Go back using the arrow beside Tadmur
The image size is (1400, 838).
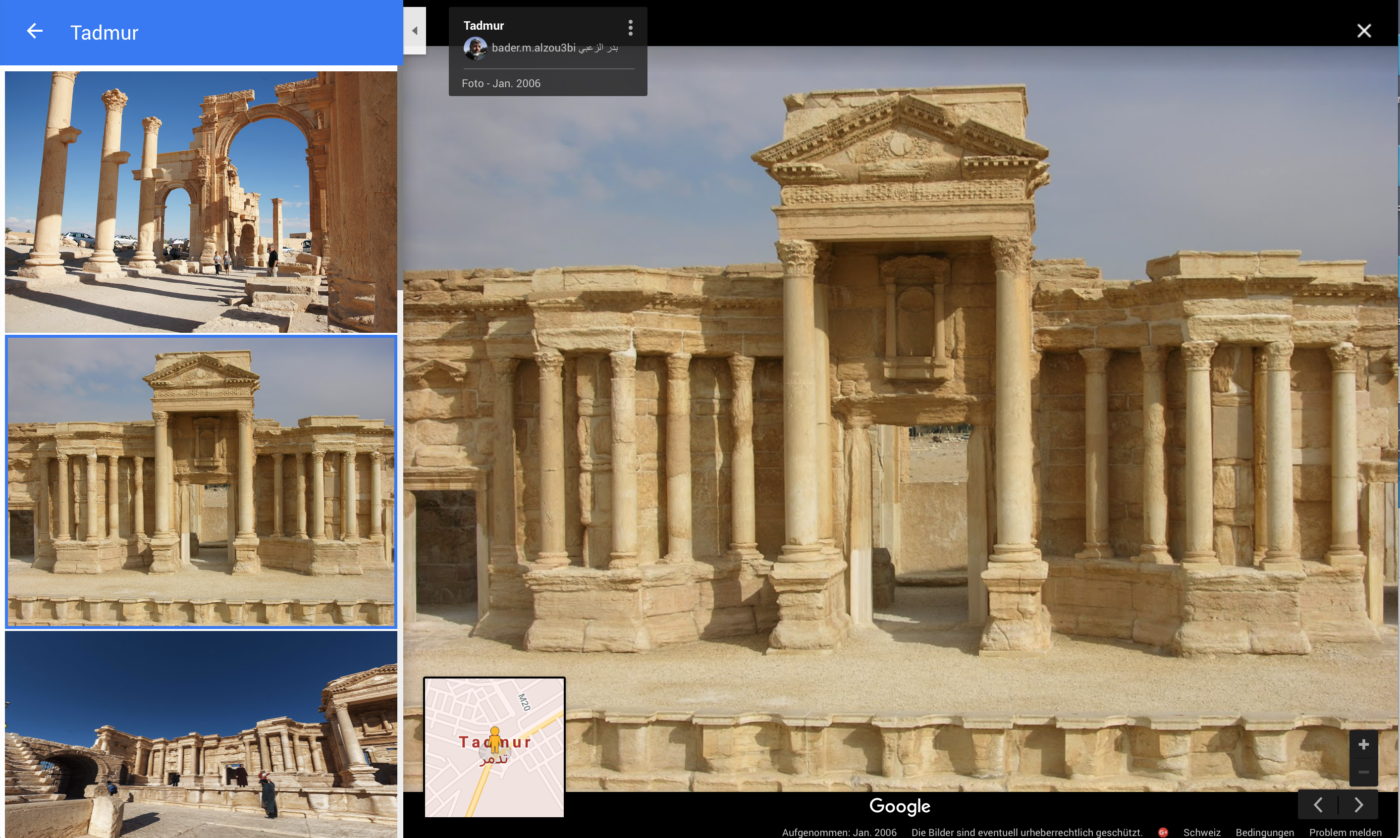tap(35, 32)
